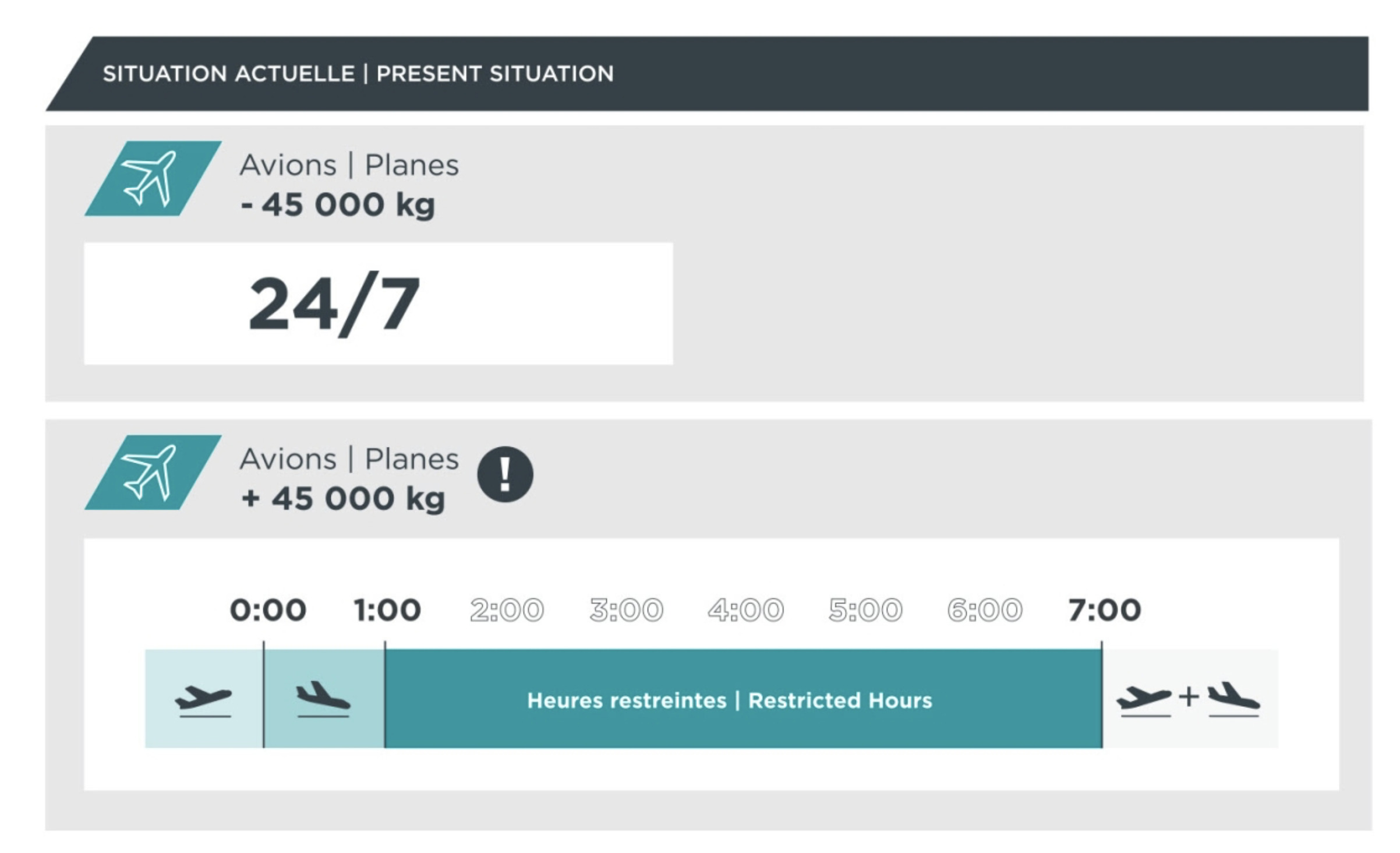Click the 0:00 time label
The height and width of the screenshot is (853, 1400).
point(268,610)
